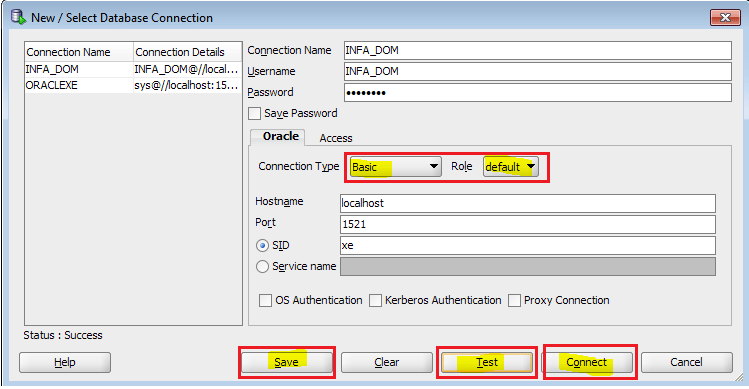The height and width of the screenshot is (389, 749).
Task: Click the Hostname field containing localhost
Action: pyautogui.click(x=528, y=203)
